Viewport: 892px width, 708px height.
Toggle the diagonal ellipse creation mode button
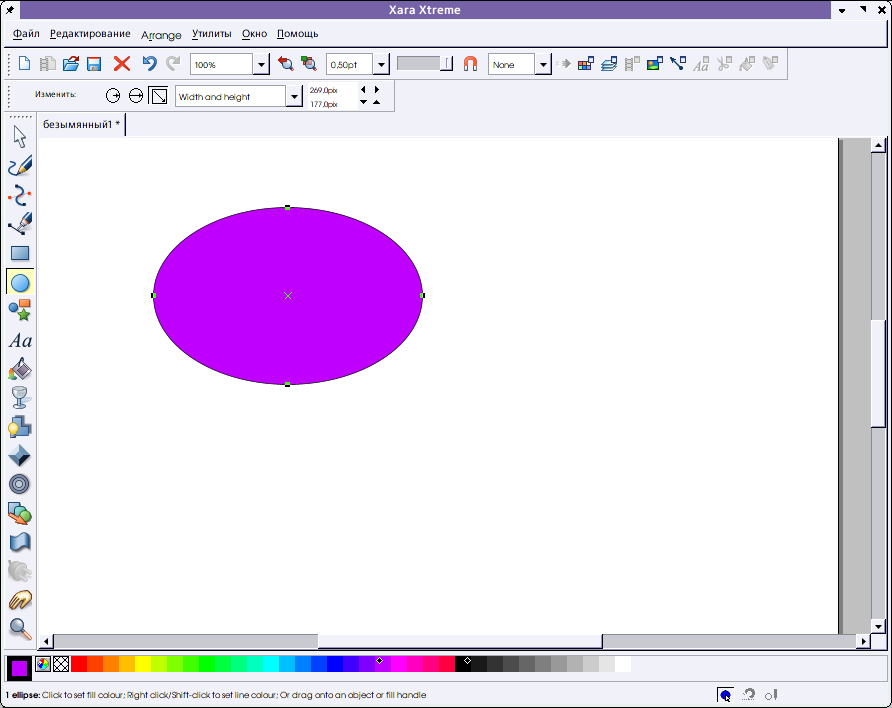click(158, 96)
